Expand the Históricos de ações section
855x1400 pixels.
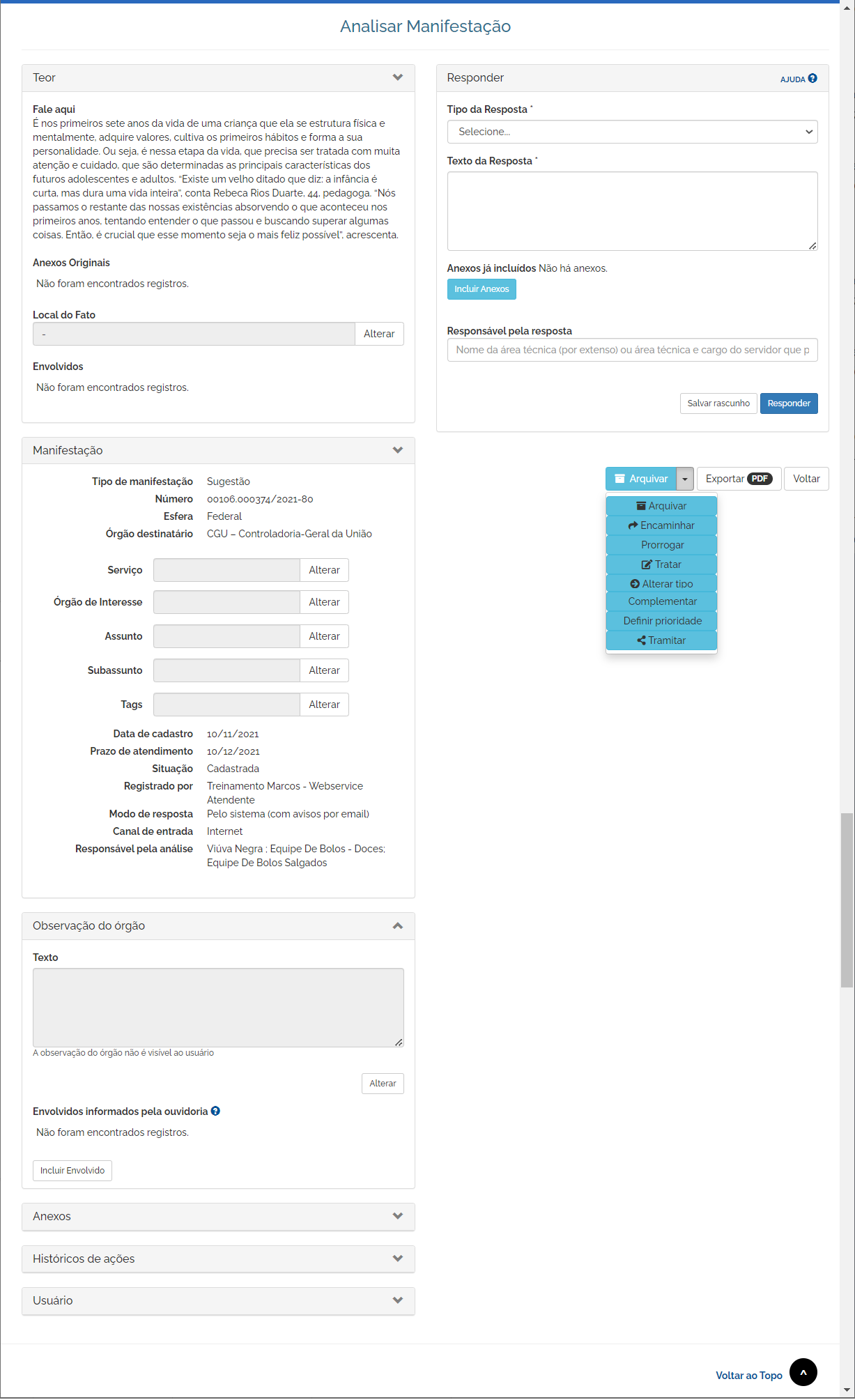[398, 1259]
